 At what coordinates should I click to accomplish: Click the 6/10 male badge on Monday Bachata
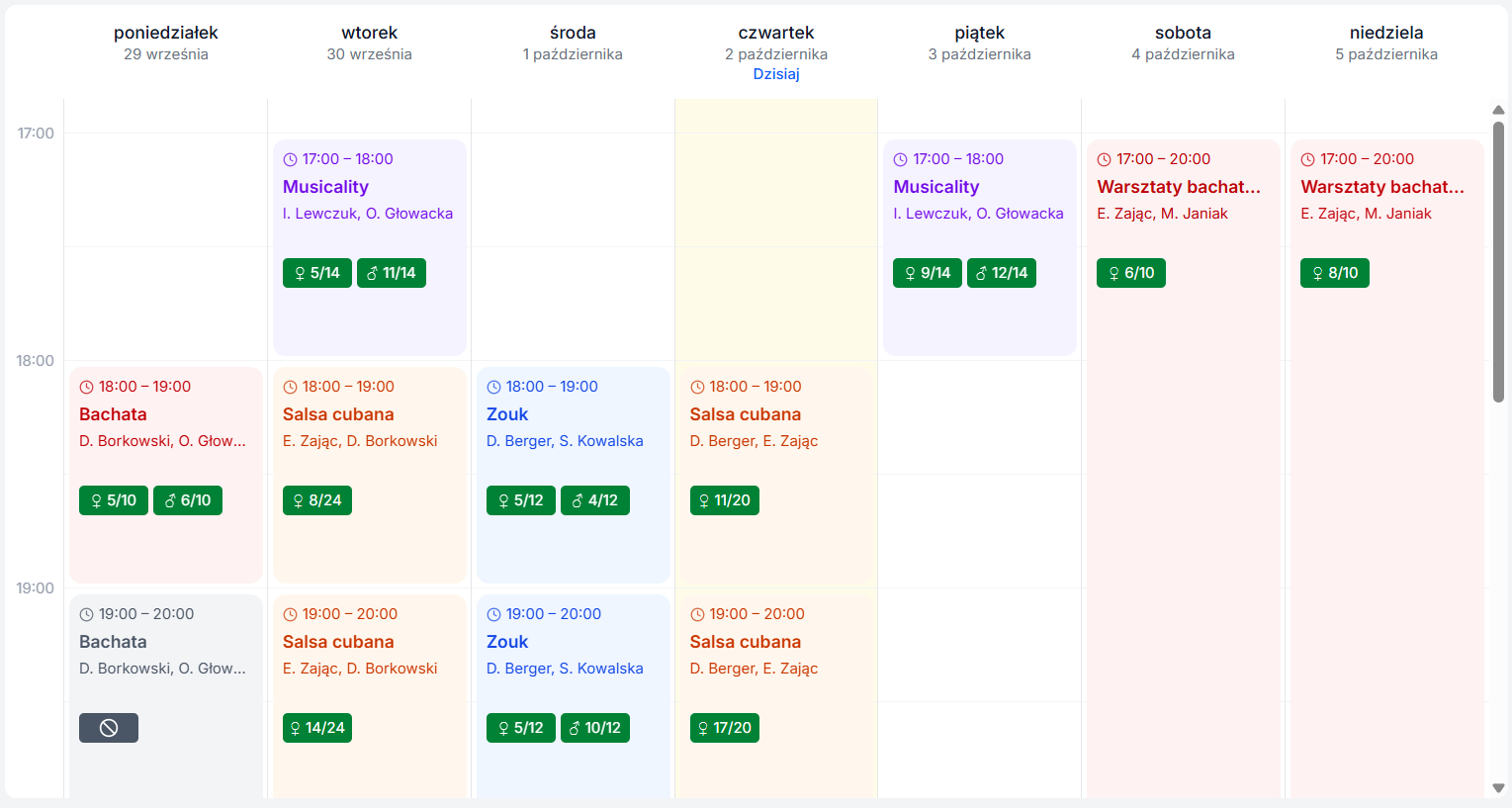click(x=187, y=500)
